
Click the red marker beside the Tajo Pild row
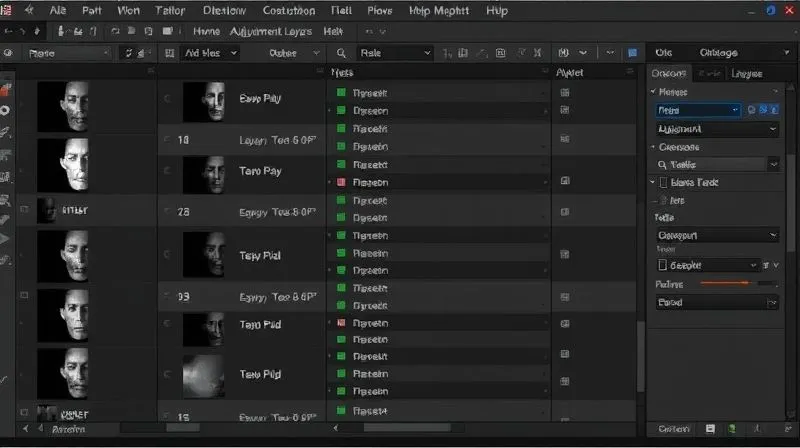pyautogui.click(x=341, y=323)
